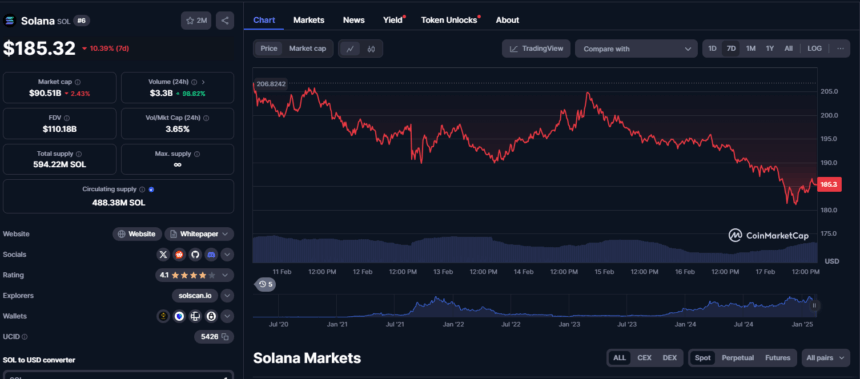Switch to line chart icon
Image resolution: width=860 pixels, height=379 pixels.
pos(350,49)
